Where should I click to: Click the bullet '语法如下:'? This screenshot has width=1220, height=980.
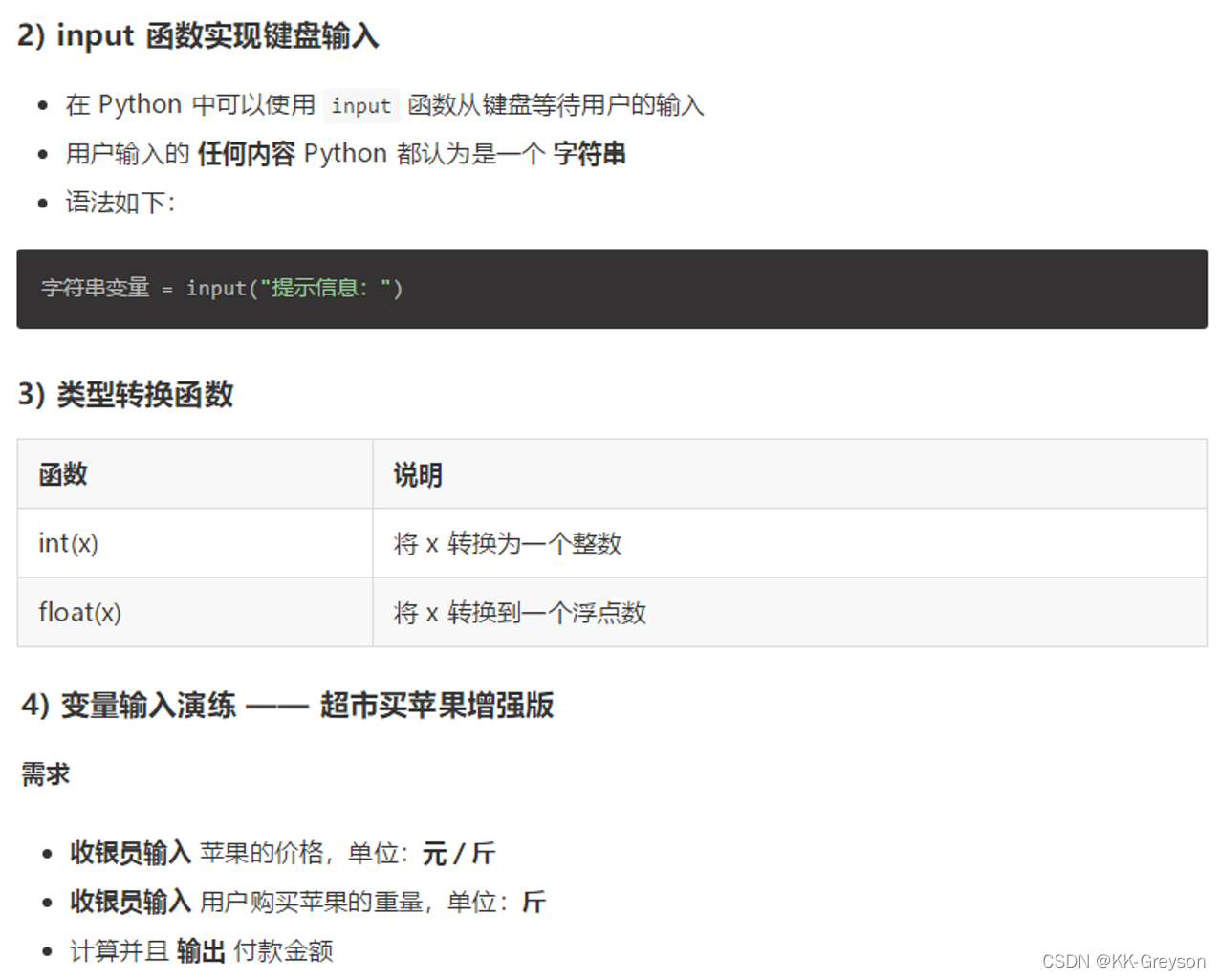[120, 203]
